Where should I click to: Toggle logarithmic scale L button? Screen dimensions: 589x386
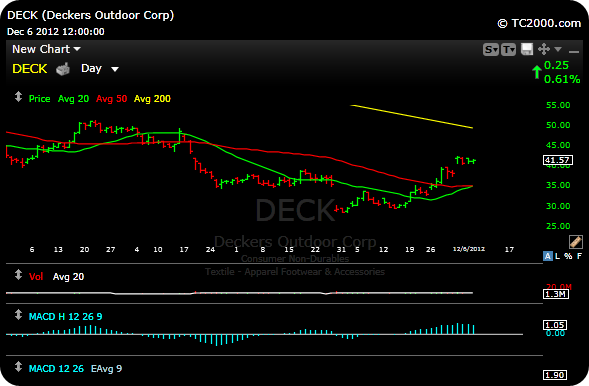[x=557, y=256]
